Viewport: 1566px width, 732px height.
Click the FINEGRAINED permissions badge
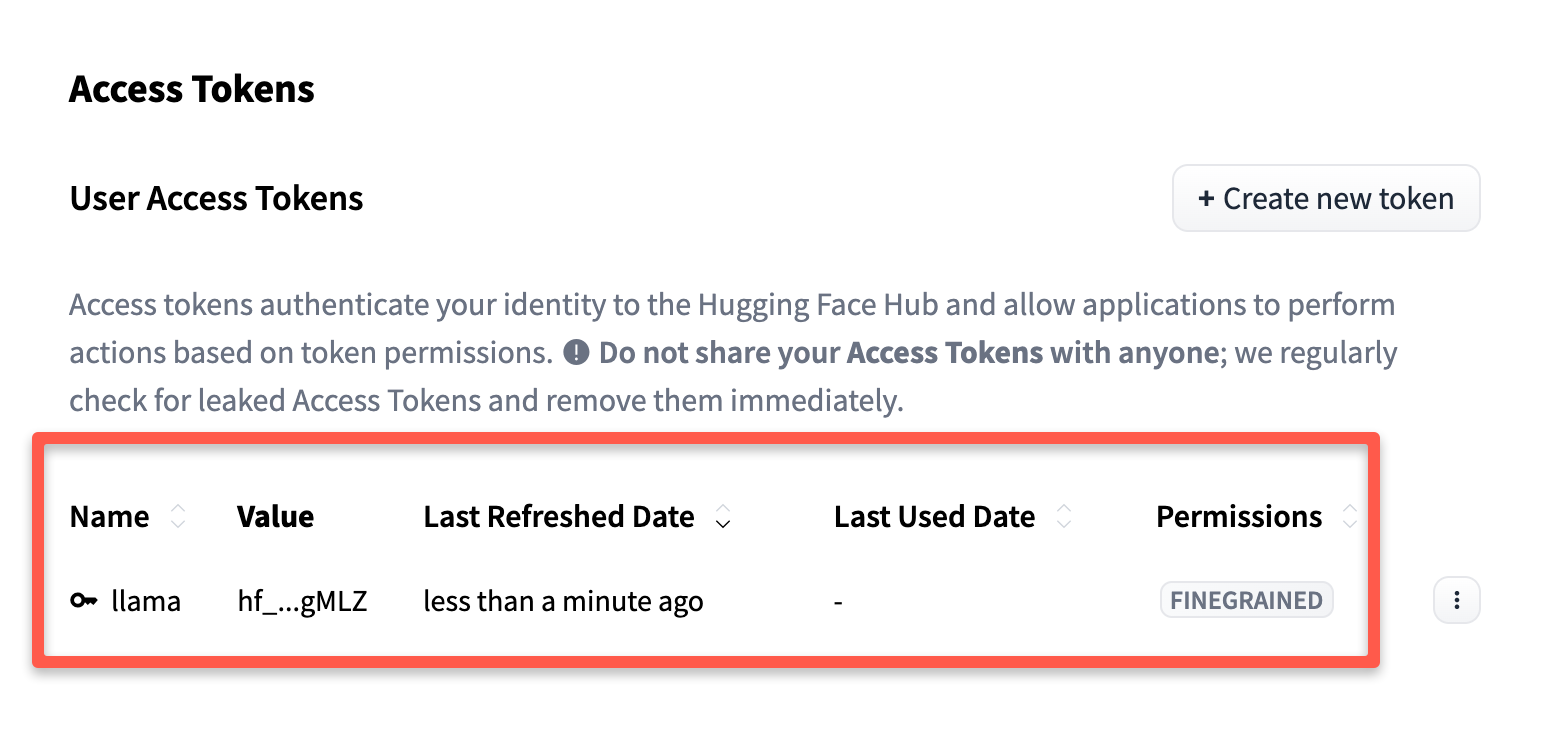click(x=1246, y=600)
